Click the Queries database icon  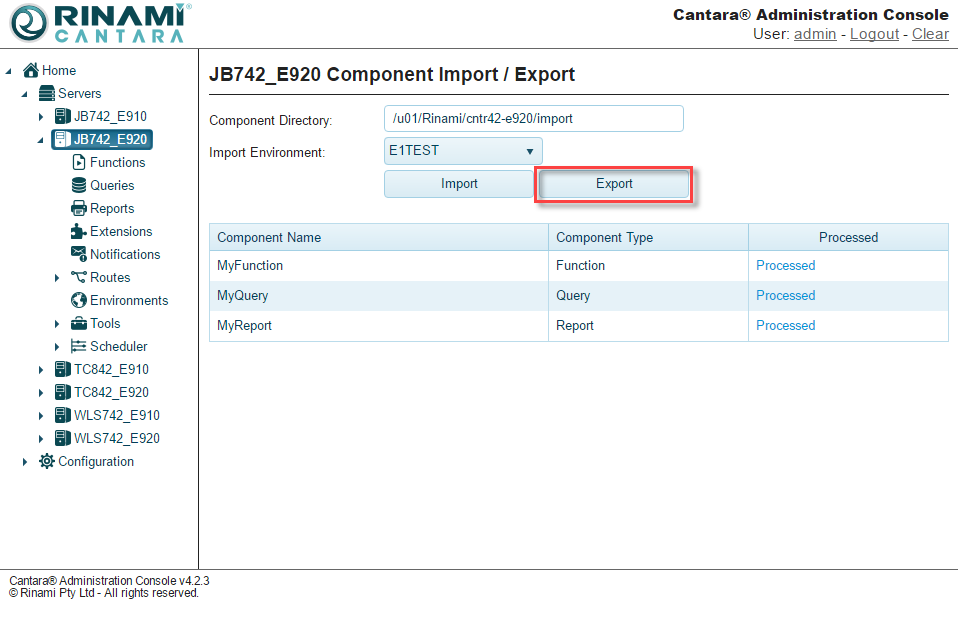pos(79,185)
